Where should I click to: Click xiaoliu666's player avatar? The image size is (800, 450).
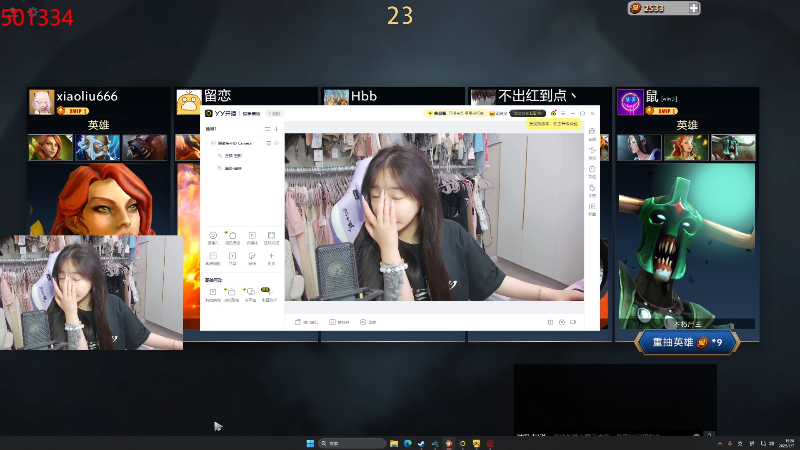(41, 102)
